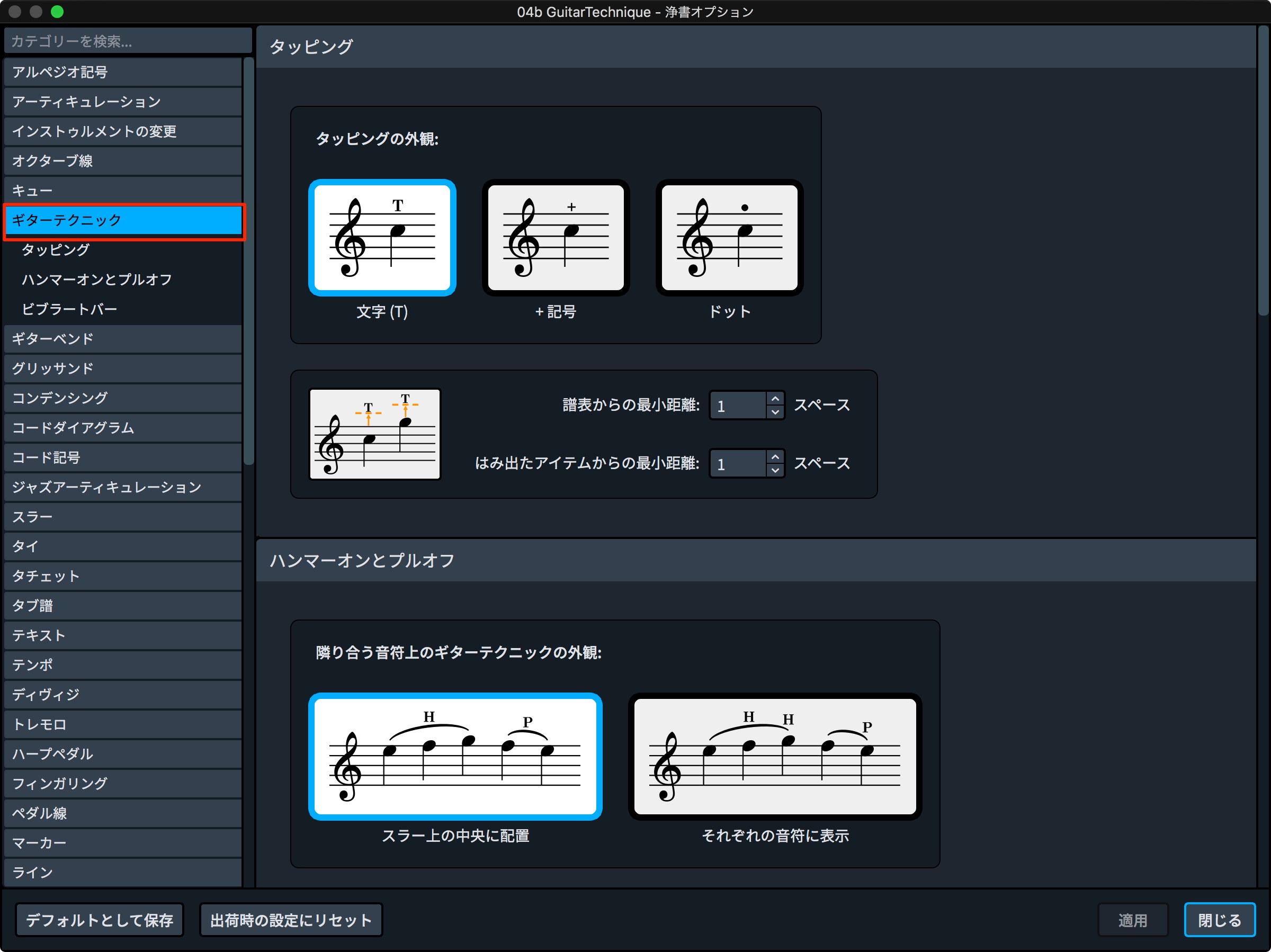Increase はみ出たアイテムからの最小距離 with up arrow
This screenshot has height=952, width=1271.
(775, 457)
